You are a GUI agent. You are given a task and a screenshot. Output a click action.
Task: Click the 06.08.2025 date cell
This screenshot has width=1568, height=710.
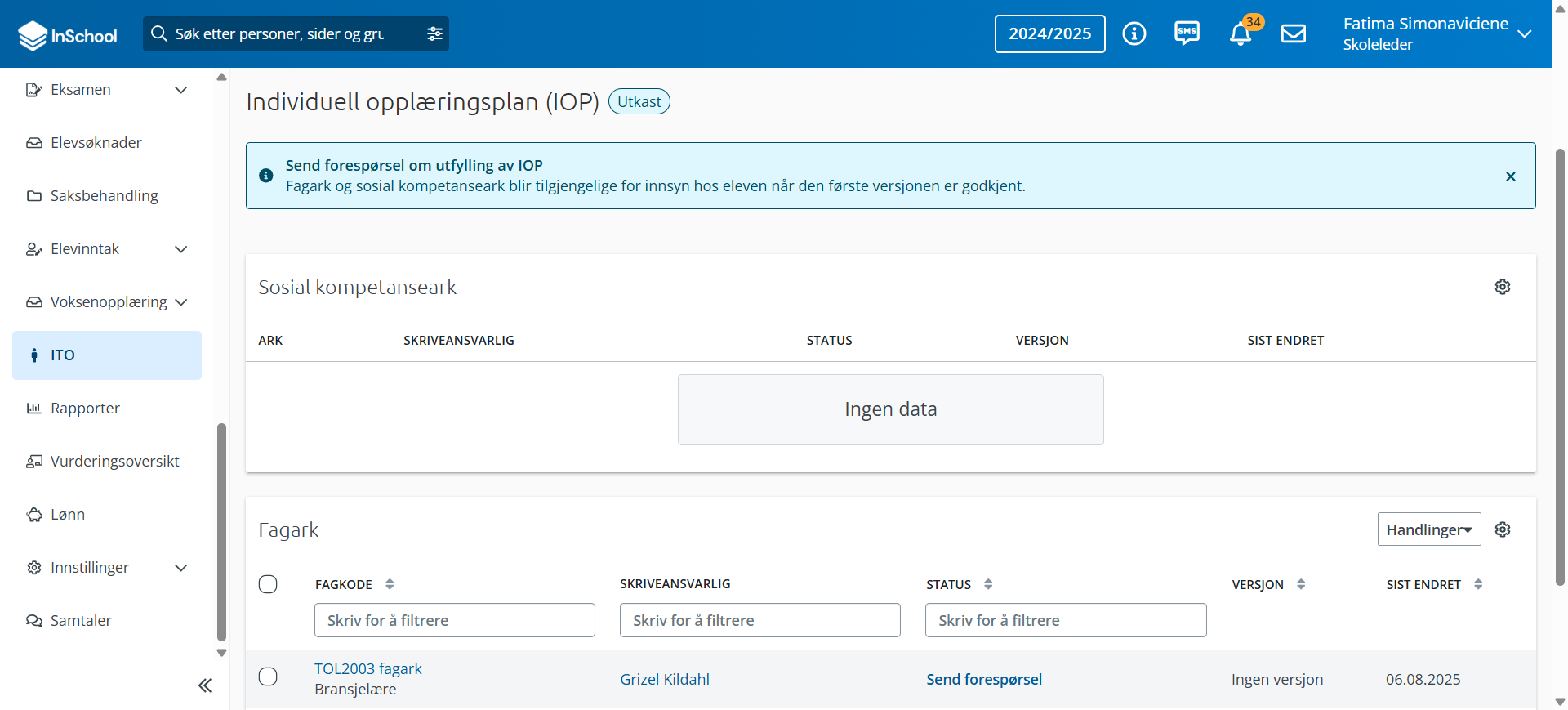click(1423, 679)
